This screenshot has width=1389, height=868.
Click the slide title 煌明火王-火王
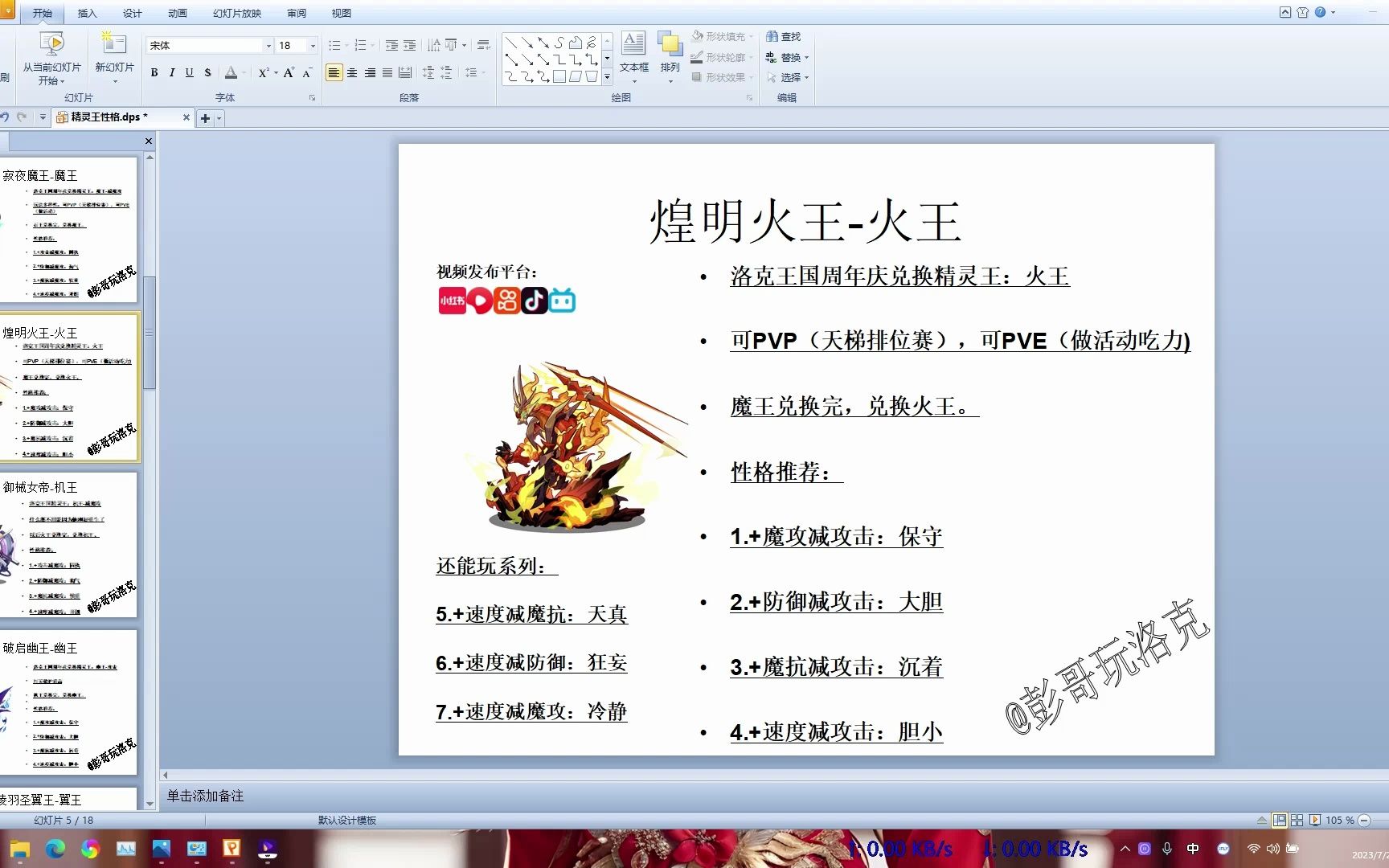coord(805,221)
